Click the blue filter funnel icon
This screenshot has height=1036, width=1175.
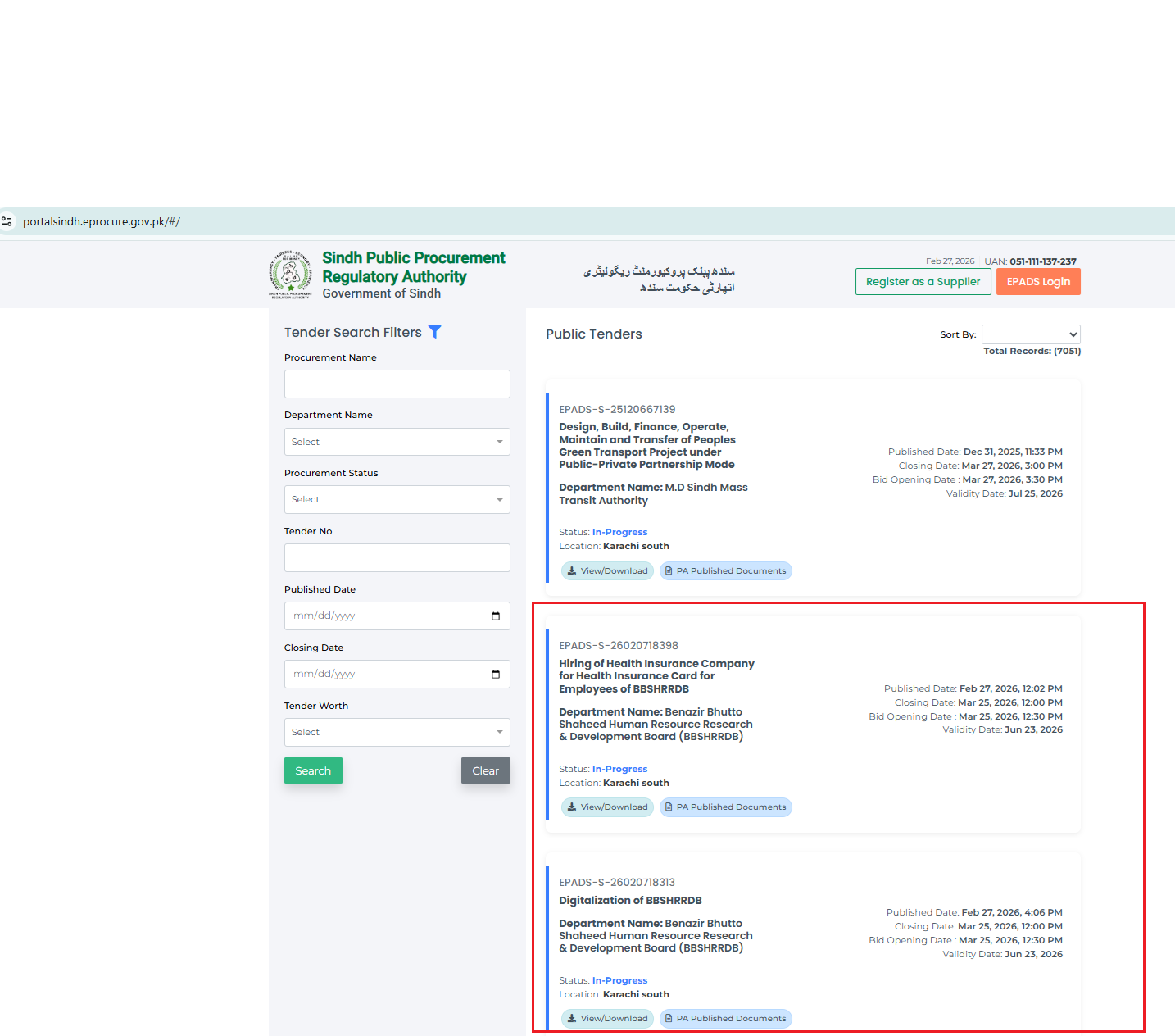435,332
